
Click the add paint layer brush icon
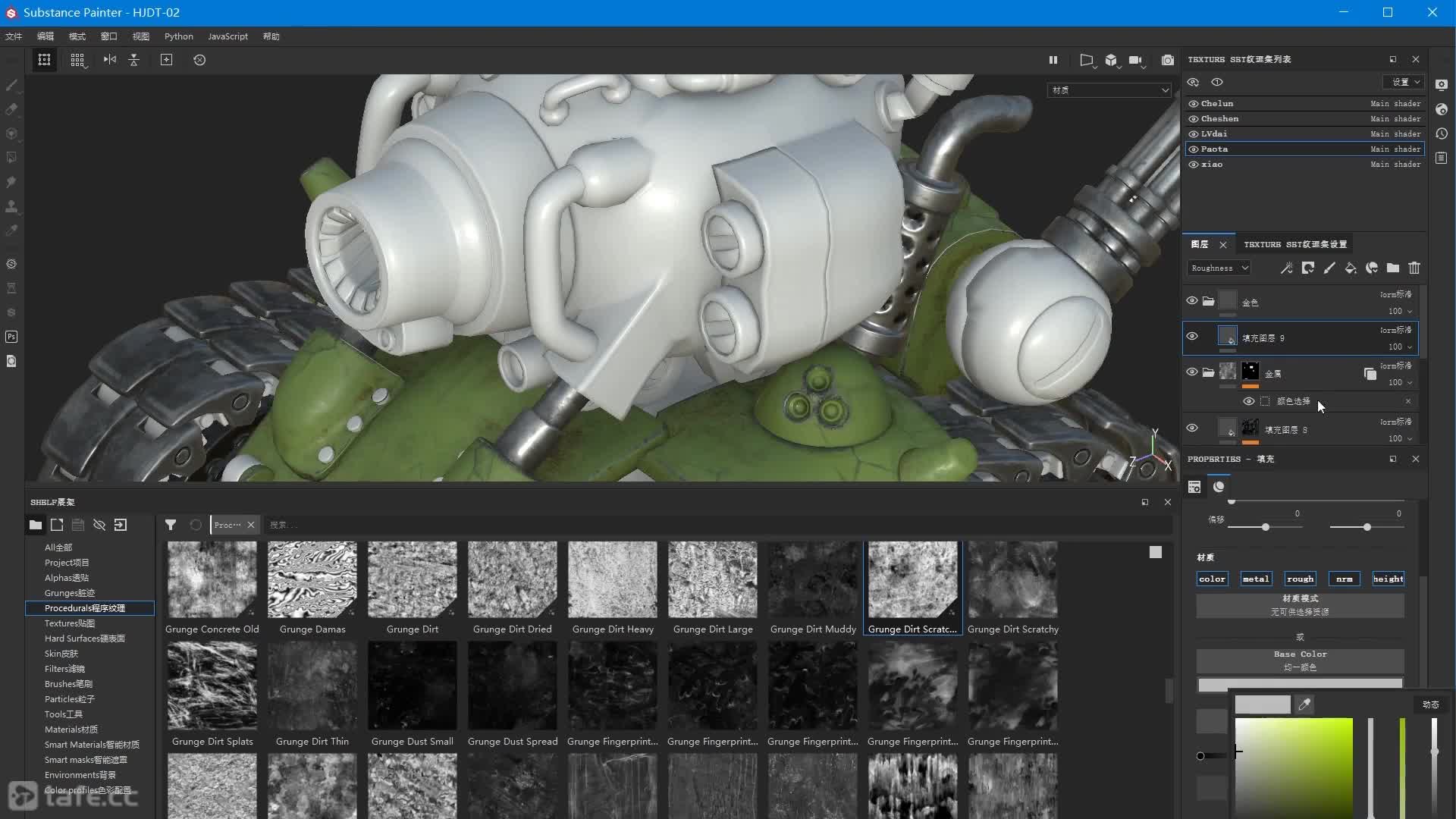[1329, 268]
